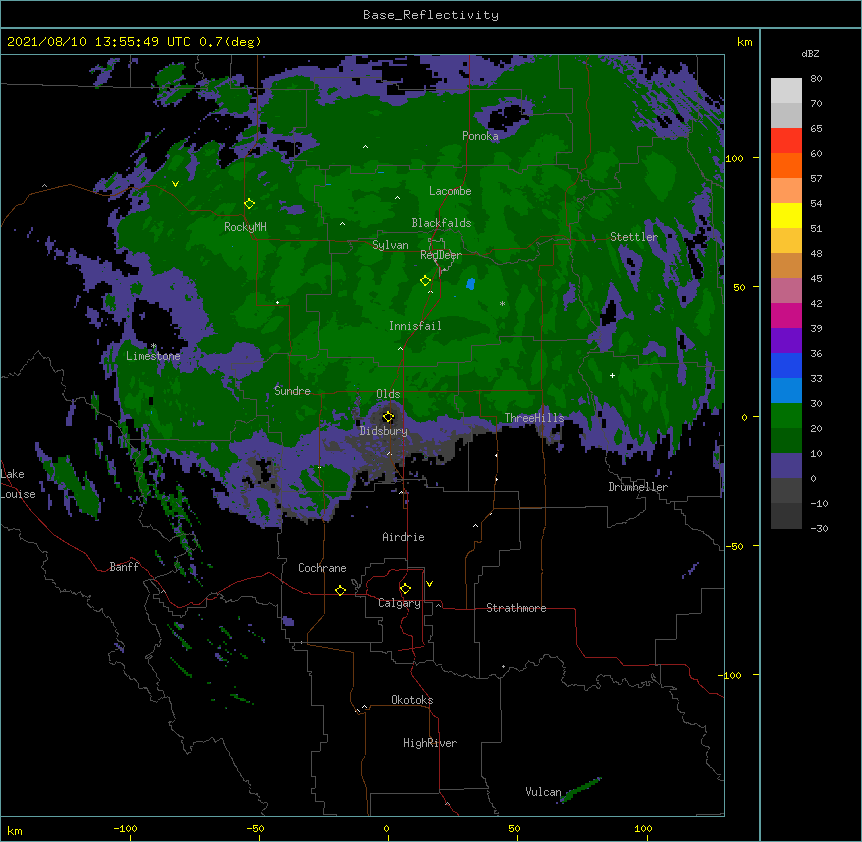Click the Calgary city label
Screen dimensions: 862x842
click(x=399, y=603)
